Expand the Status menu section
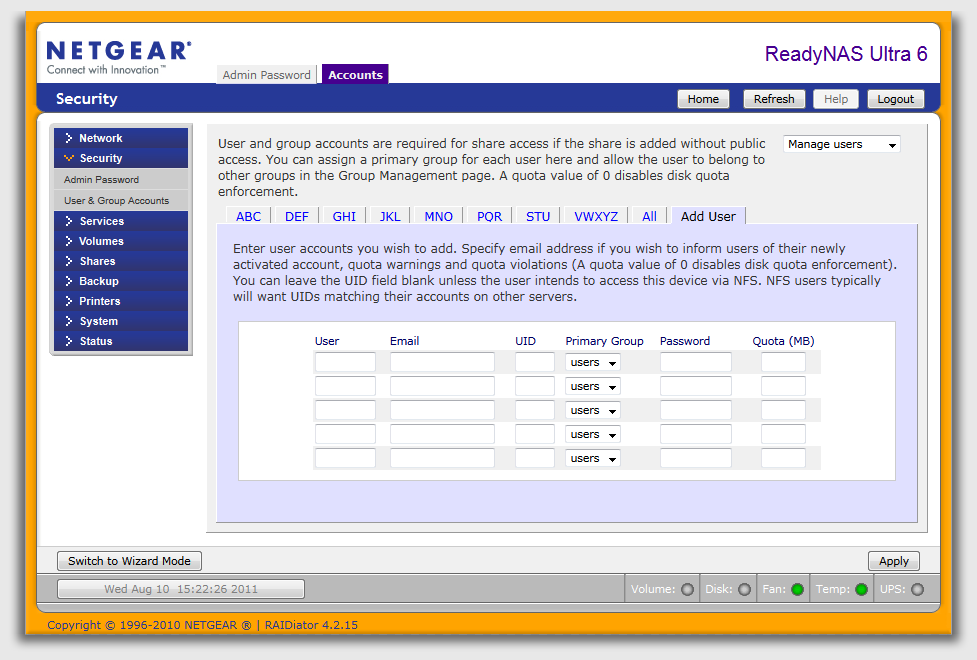 [x=121, y=341]
